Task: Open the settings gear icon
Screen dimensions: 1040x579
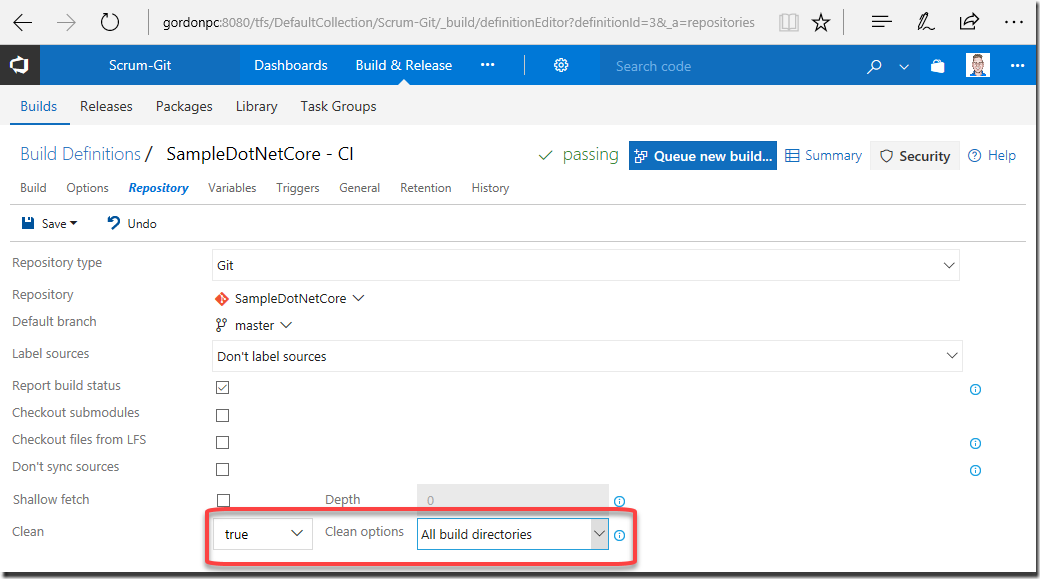Action: (x=561, y=65)
